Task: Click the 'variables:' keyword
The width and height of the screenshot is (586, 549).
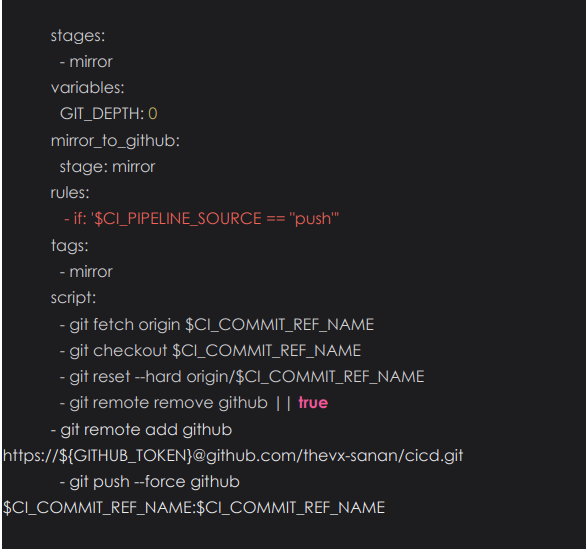Action: 87,88
